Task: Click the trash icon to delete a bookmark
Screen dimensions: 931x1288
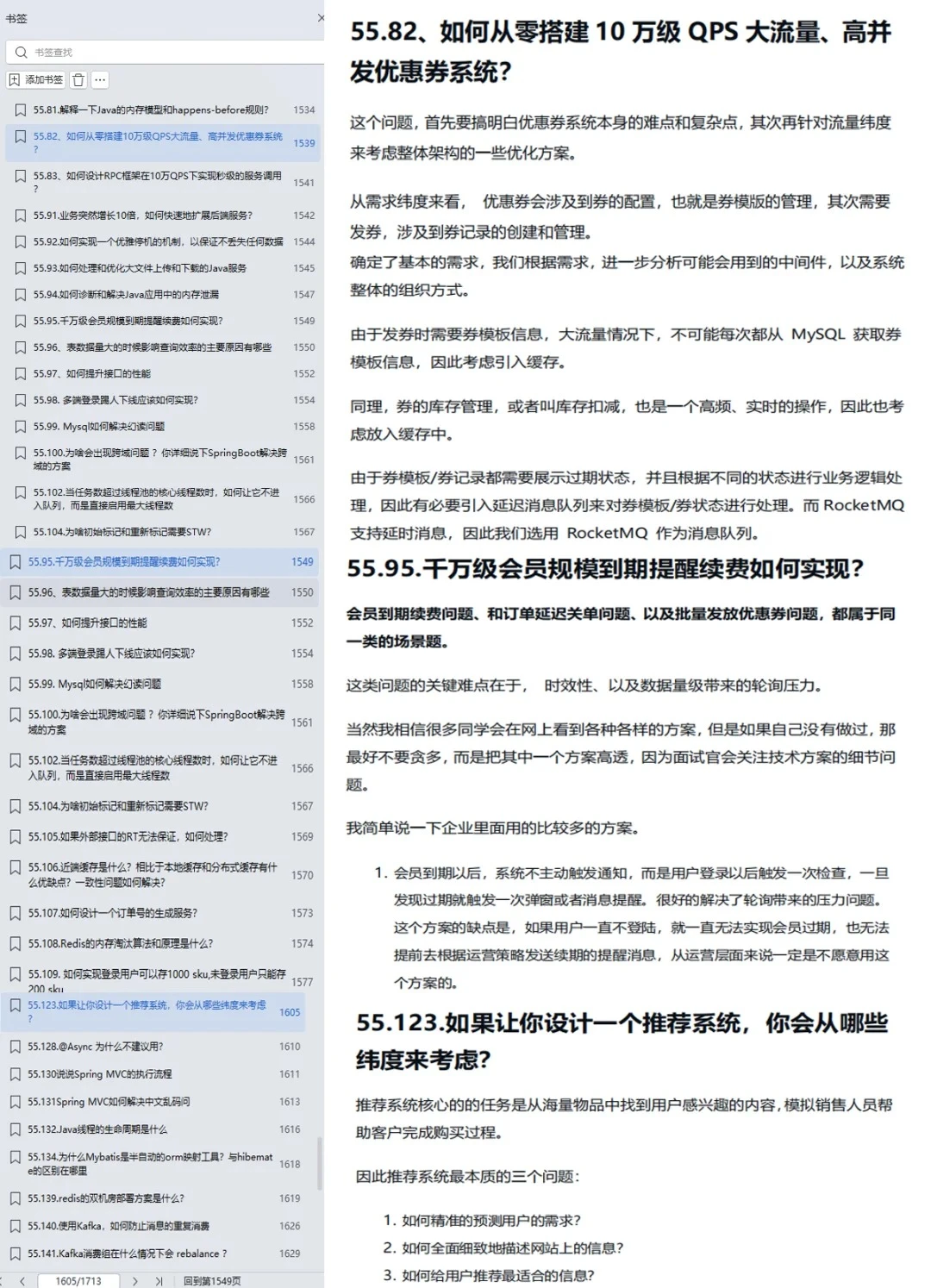Action: point(78,79)
